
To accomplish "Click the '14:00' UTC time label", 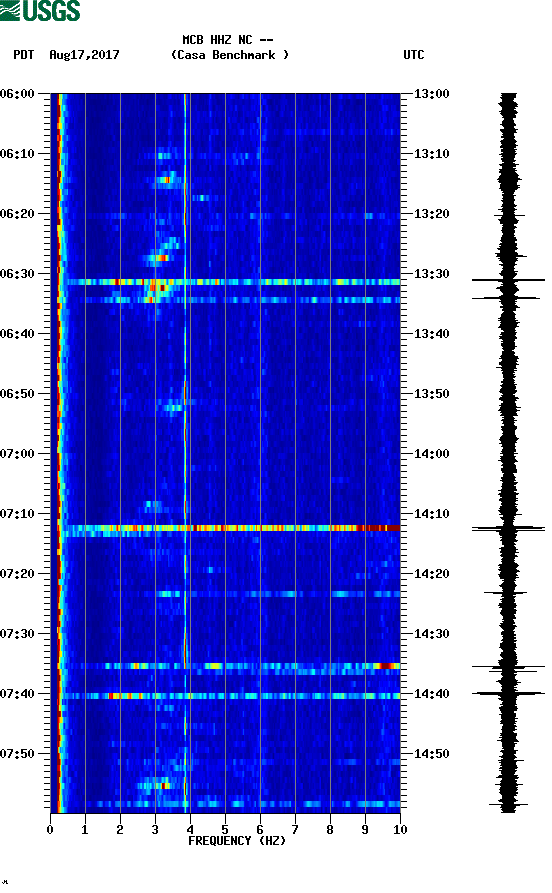I will [x=431, y=454].
